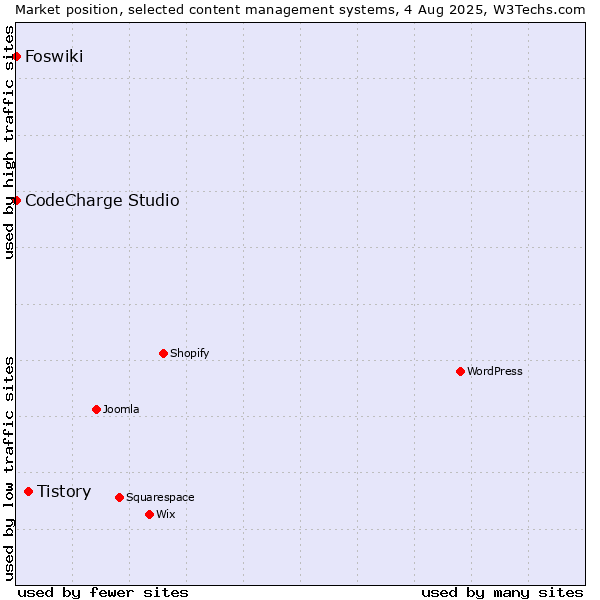The width and height of the screenshot is (600, 600).
Task: Click the red Shopify data point
Action: point(163,354)
